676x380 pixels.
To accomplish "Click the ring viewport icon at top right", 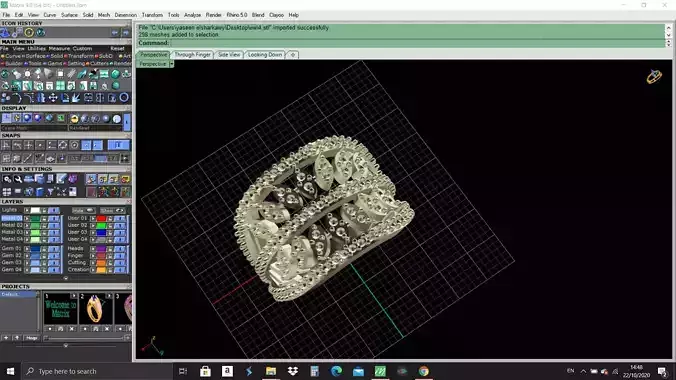I will pyautogui.click(x=654, y=77).
